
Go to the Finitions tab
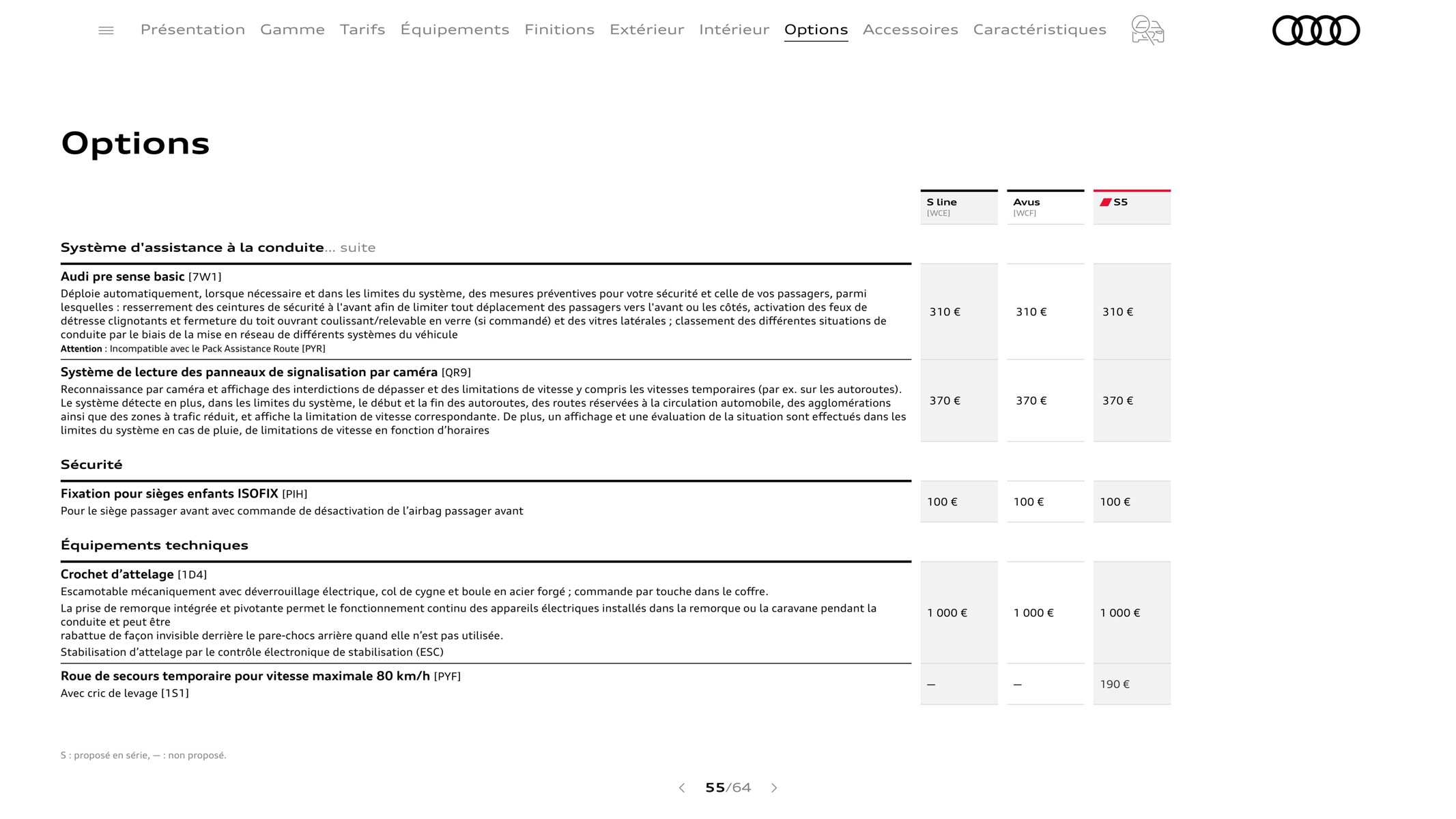tap(559, 29)
